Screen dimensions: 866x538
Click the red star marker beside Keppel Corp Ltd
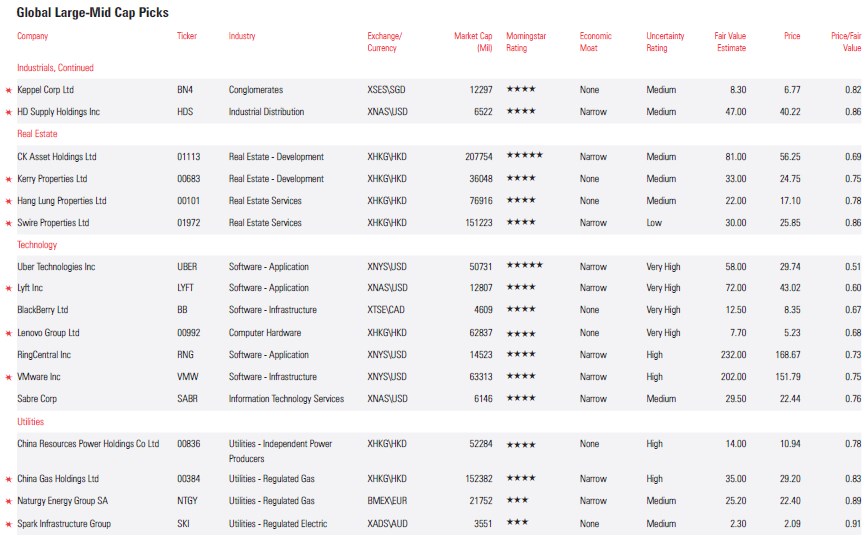click(x=9, y=90)
